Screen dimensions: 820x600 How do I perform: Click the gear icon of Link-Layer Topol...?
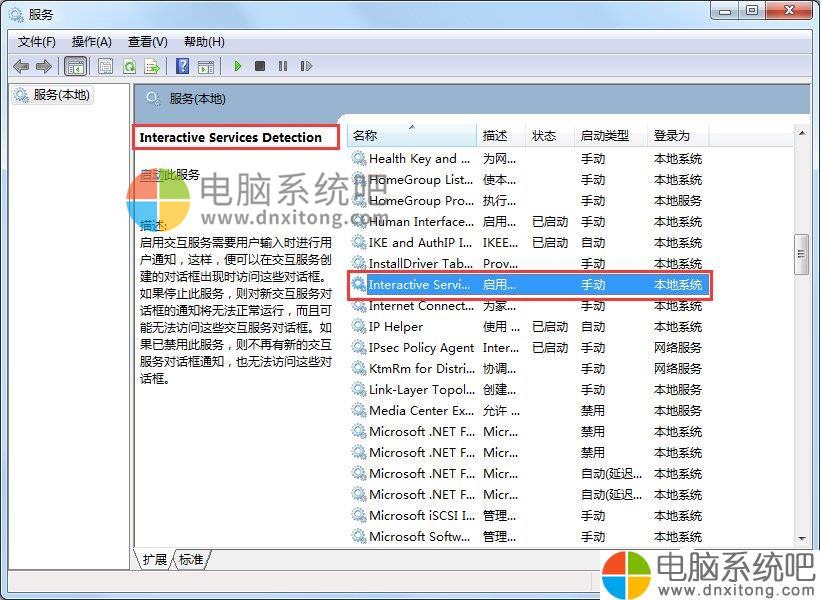pos(359,389)
